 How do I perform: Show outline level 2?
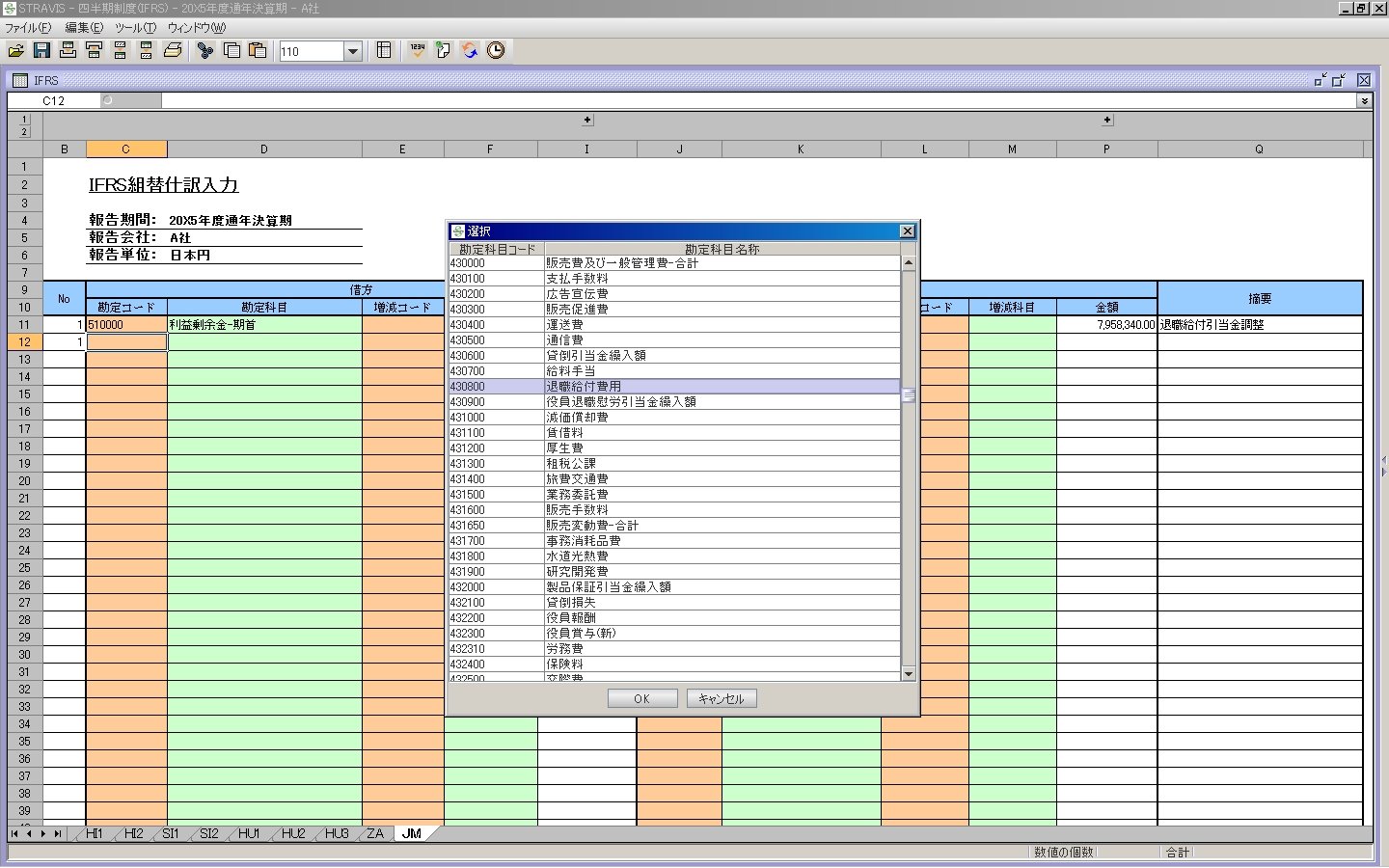click(x=24, y=132)
